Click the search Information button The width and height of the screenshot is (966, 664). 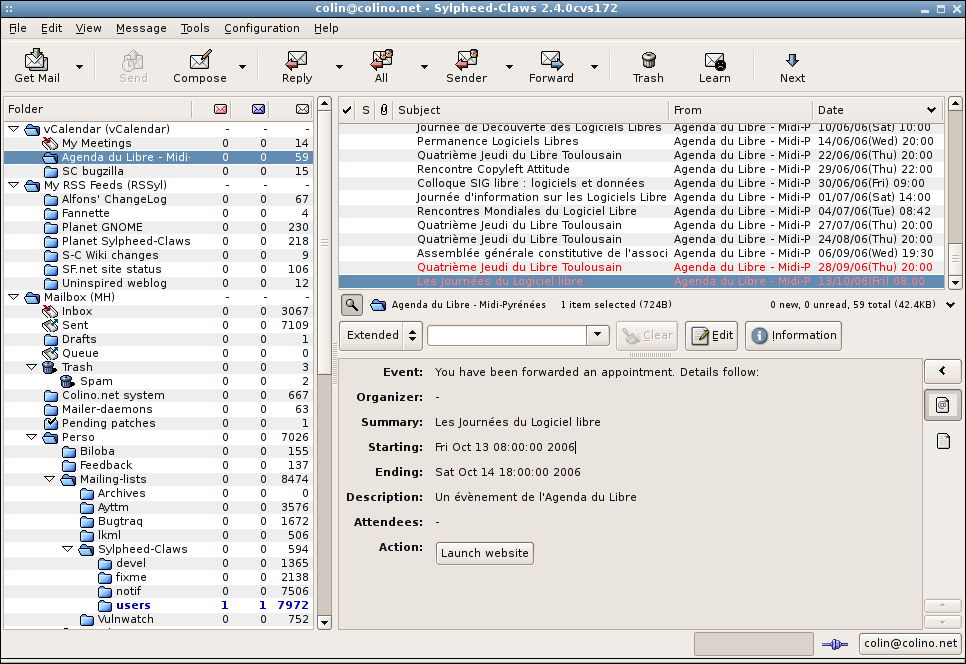coord(793,336)
